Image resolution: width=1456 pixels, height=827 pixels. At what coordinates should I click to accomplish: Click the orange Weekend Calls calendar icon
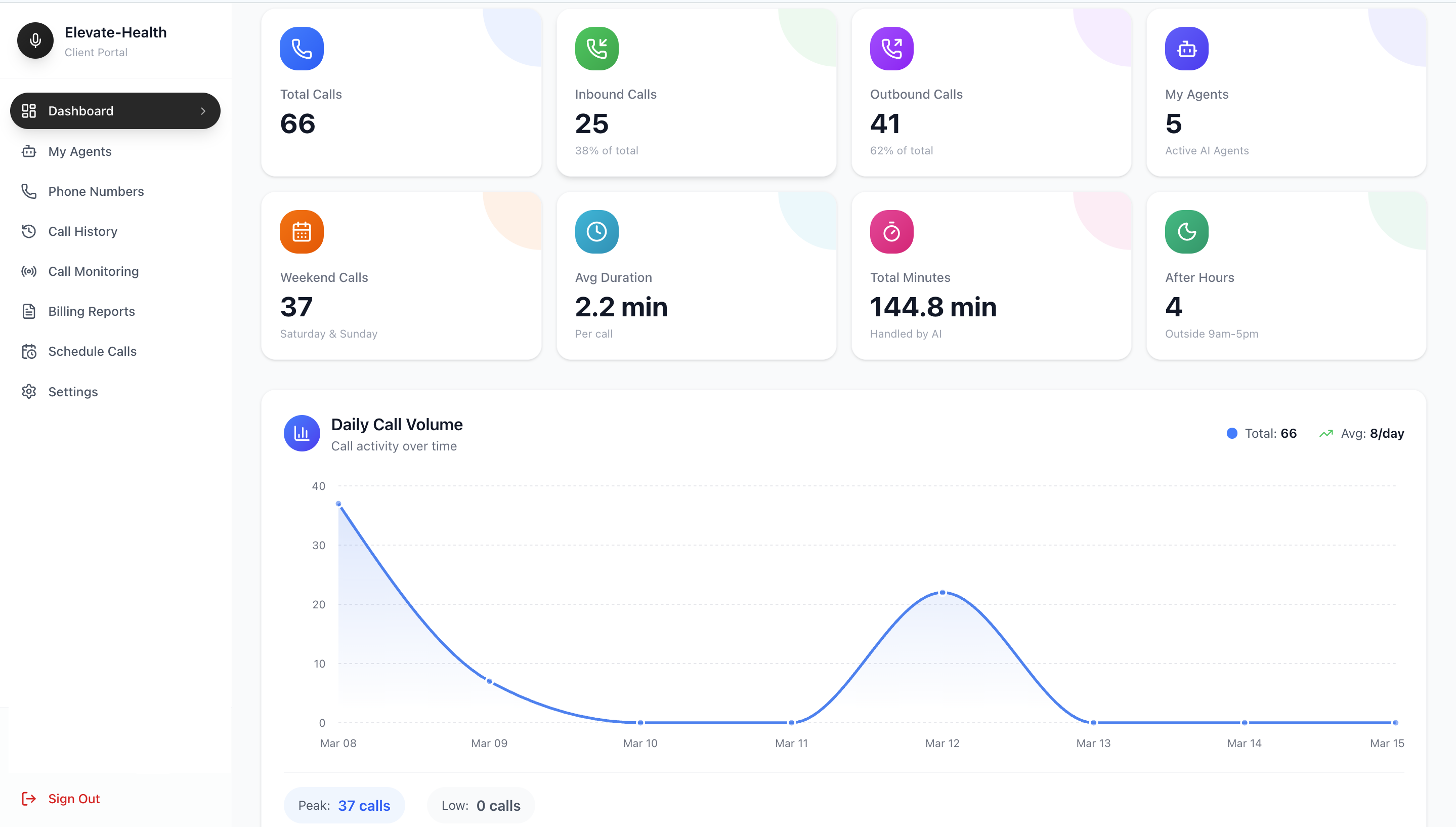[302, 231]
